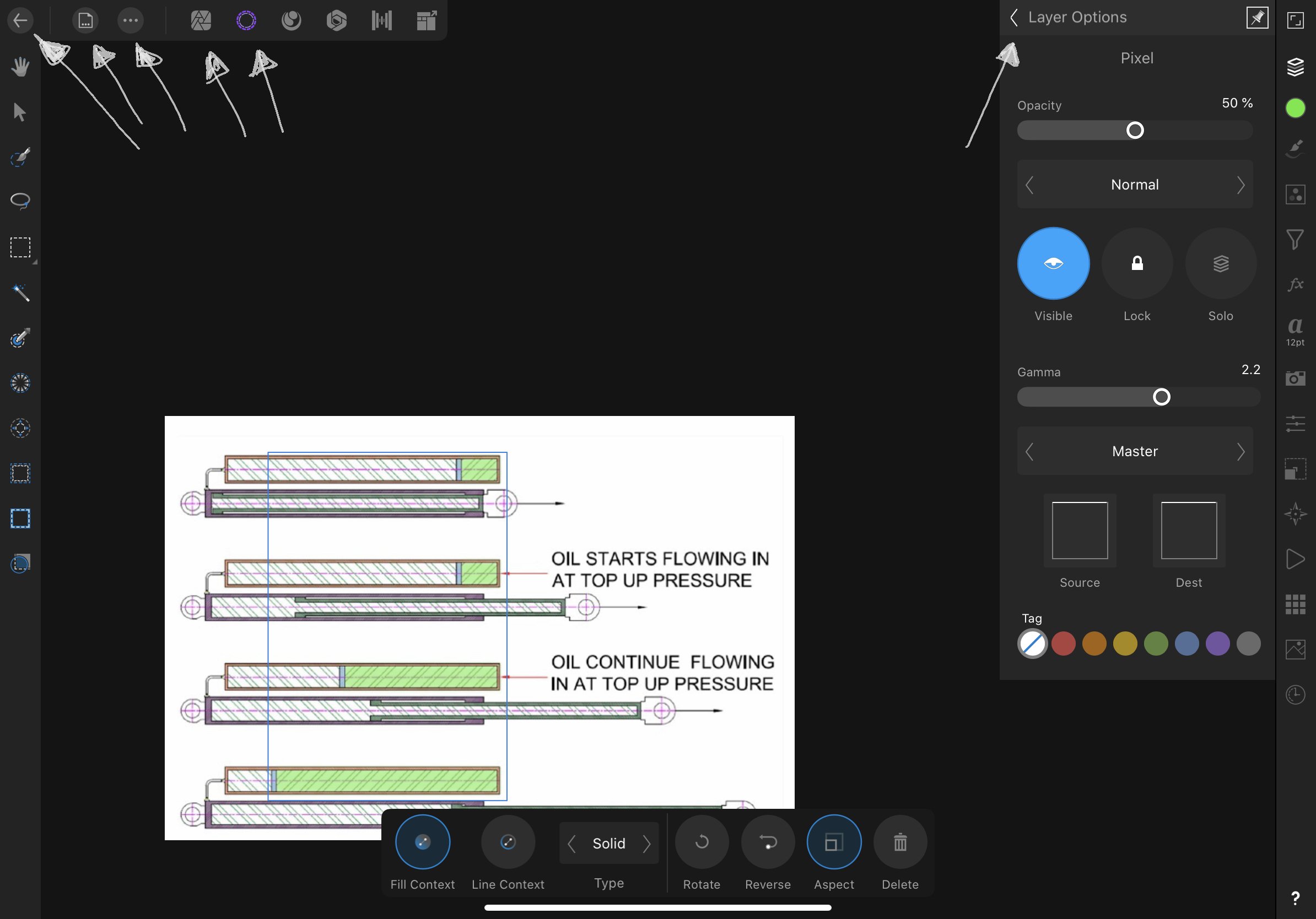Tag the layer with grey
This screenshot has width=1316, height=919.
pyautogui.click(x=1248, y=644)
